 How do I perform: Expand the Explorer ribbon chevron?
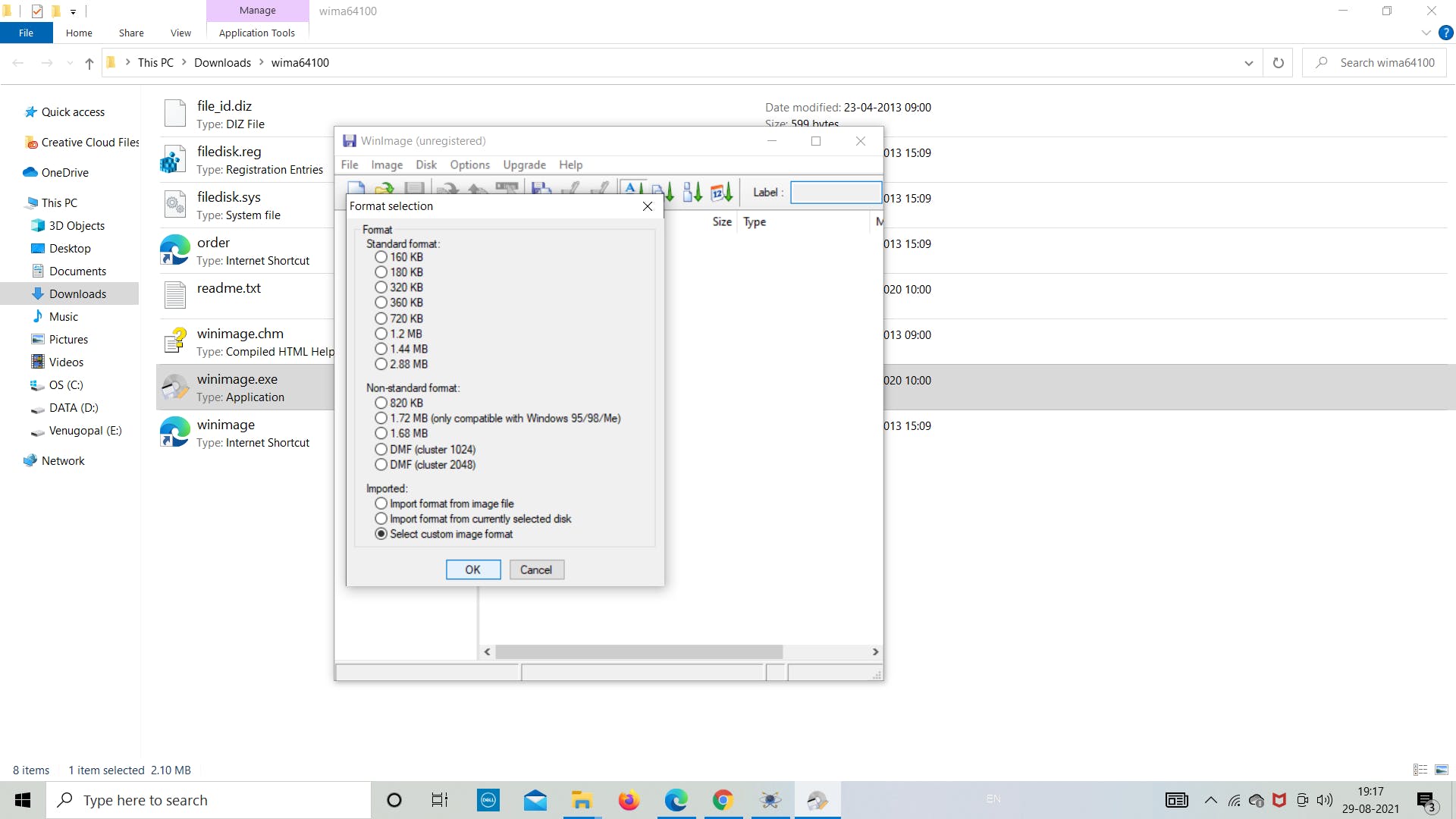point(1426,33)
